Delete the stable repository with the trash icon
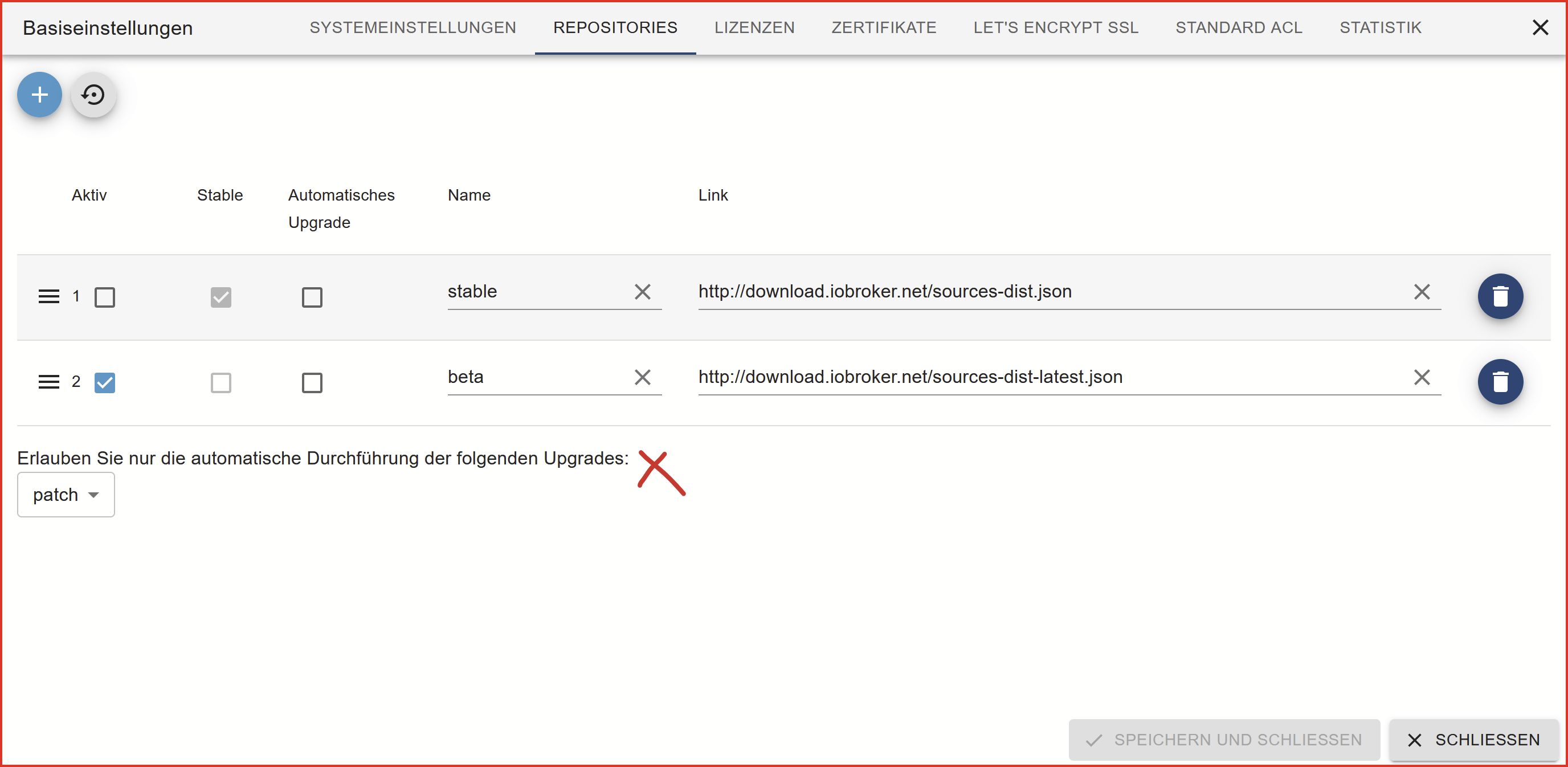The image size is (1568, 767). [1500, 296]
